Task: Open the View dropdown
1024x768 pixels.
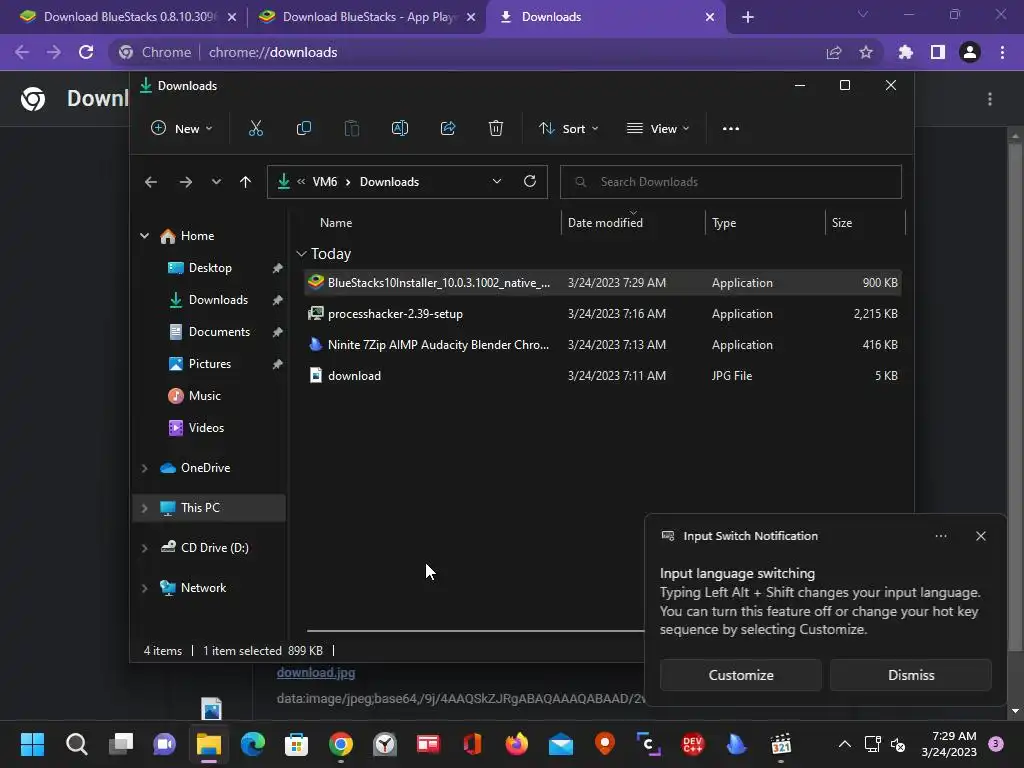Action: [x=658, y=129]
